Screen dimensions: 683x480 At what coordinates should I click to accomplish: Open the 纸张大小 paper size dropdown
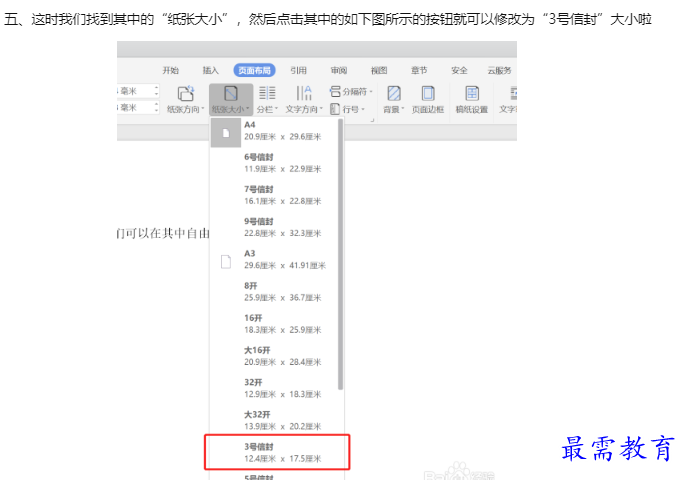tap(231, 100)
